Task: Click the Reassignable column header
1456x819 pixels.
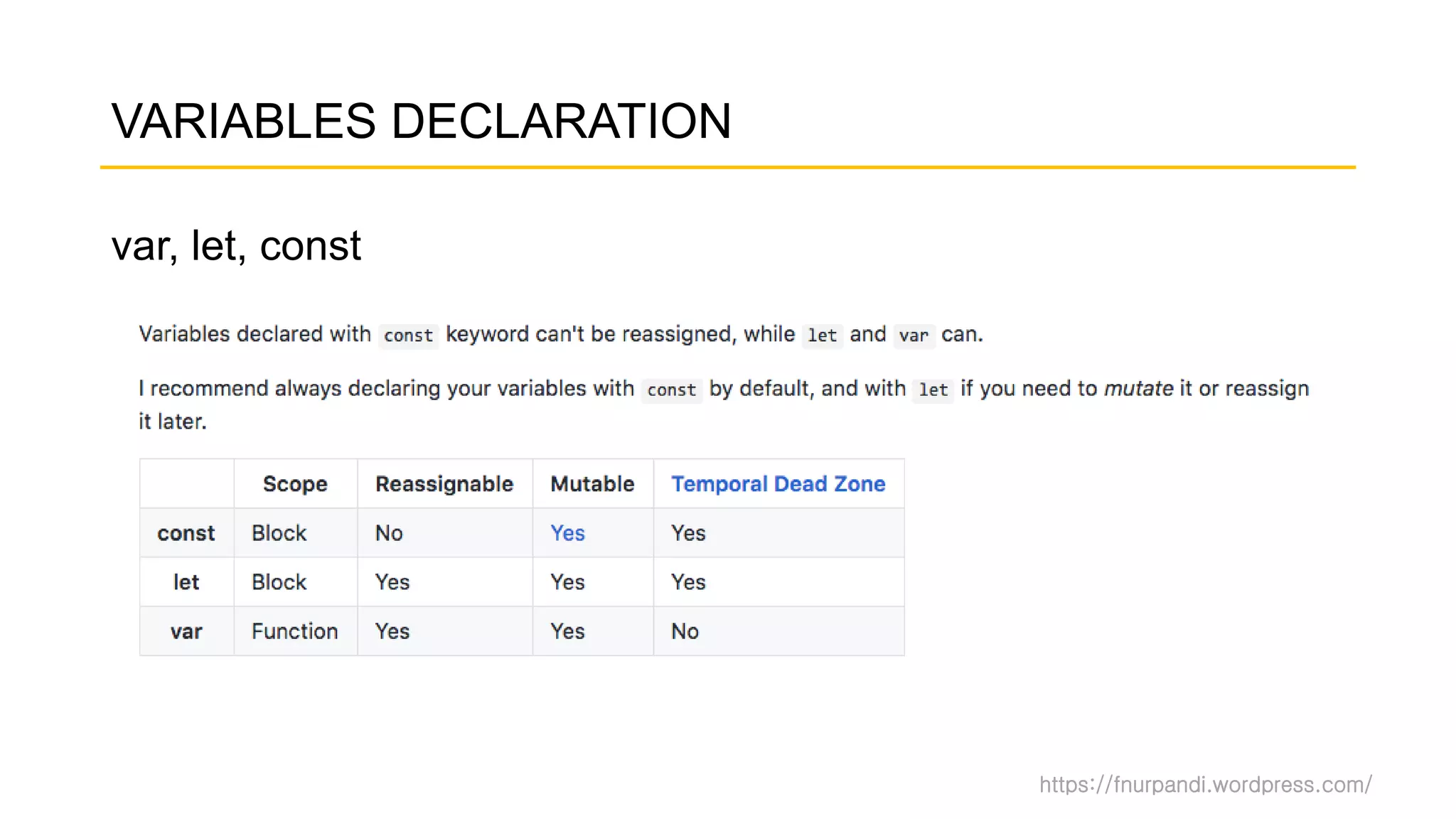Action: tap(444, 484)
